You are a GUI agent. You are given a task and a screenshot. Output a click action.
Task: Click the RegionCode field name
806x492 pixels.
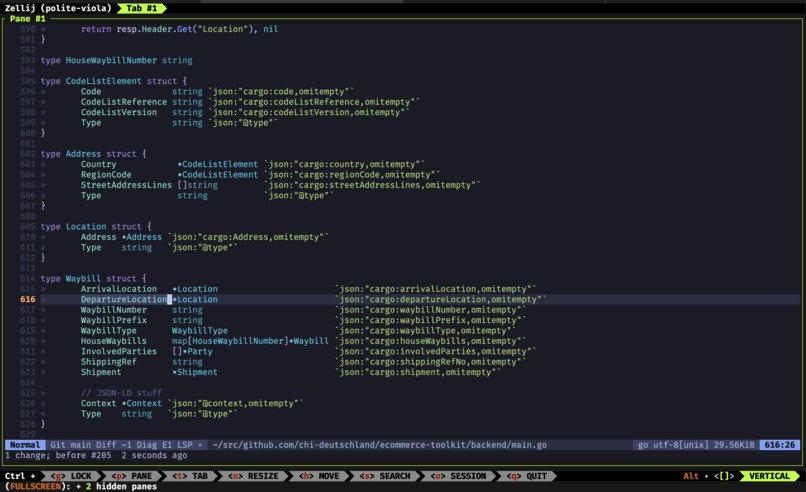(x=106, y=174)
